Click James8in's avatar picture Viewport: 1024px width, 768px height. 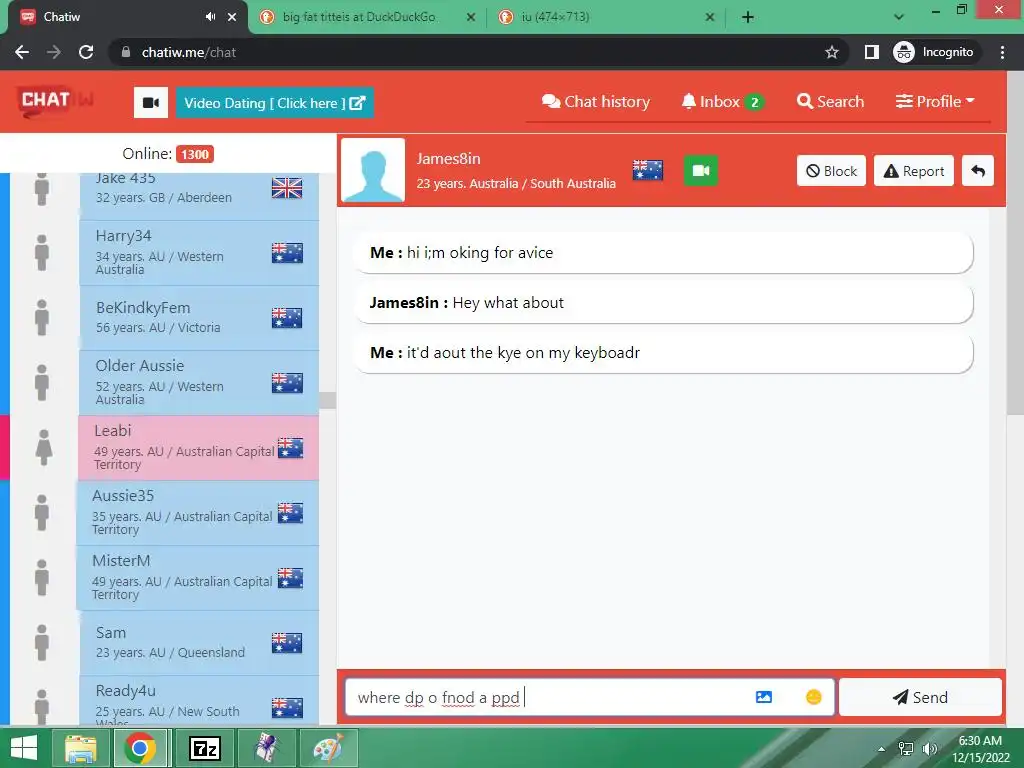pos(373,170)
